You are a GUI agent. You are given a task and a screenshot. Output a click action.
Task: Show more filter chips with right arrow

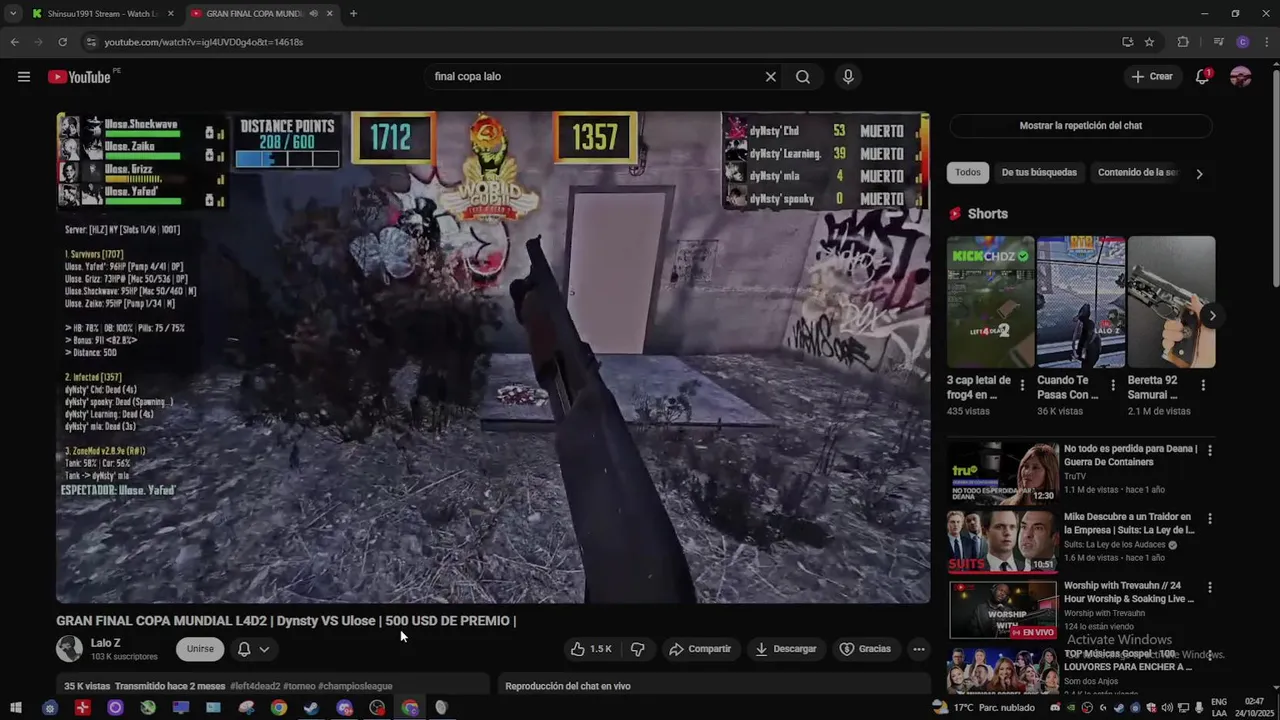(1199, 174)
